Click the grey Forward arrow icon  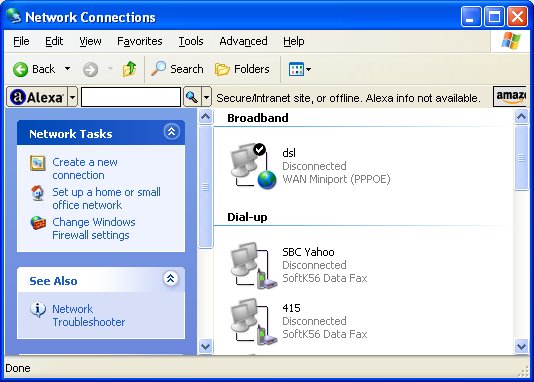90,69
